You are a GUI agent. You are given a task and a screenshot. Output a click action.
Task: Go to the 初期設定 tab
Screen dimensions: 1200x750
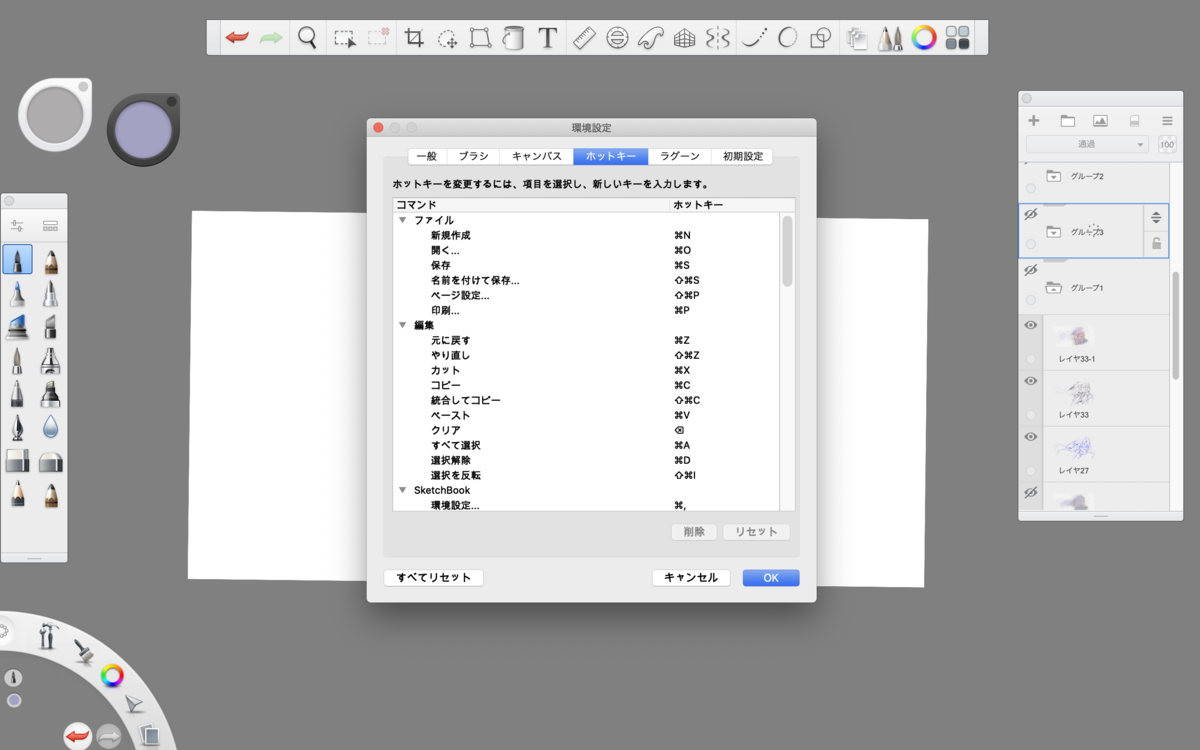click(x=742, y=156)
